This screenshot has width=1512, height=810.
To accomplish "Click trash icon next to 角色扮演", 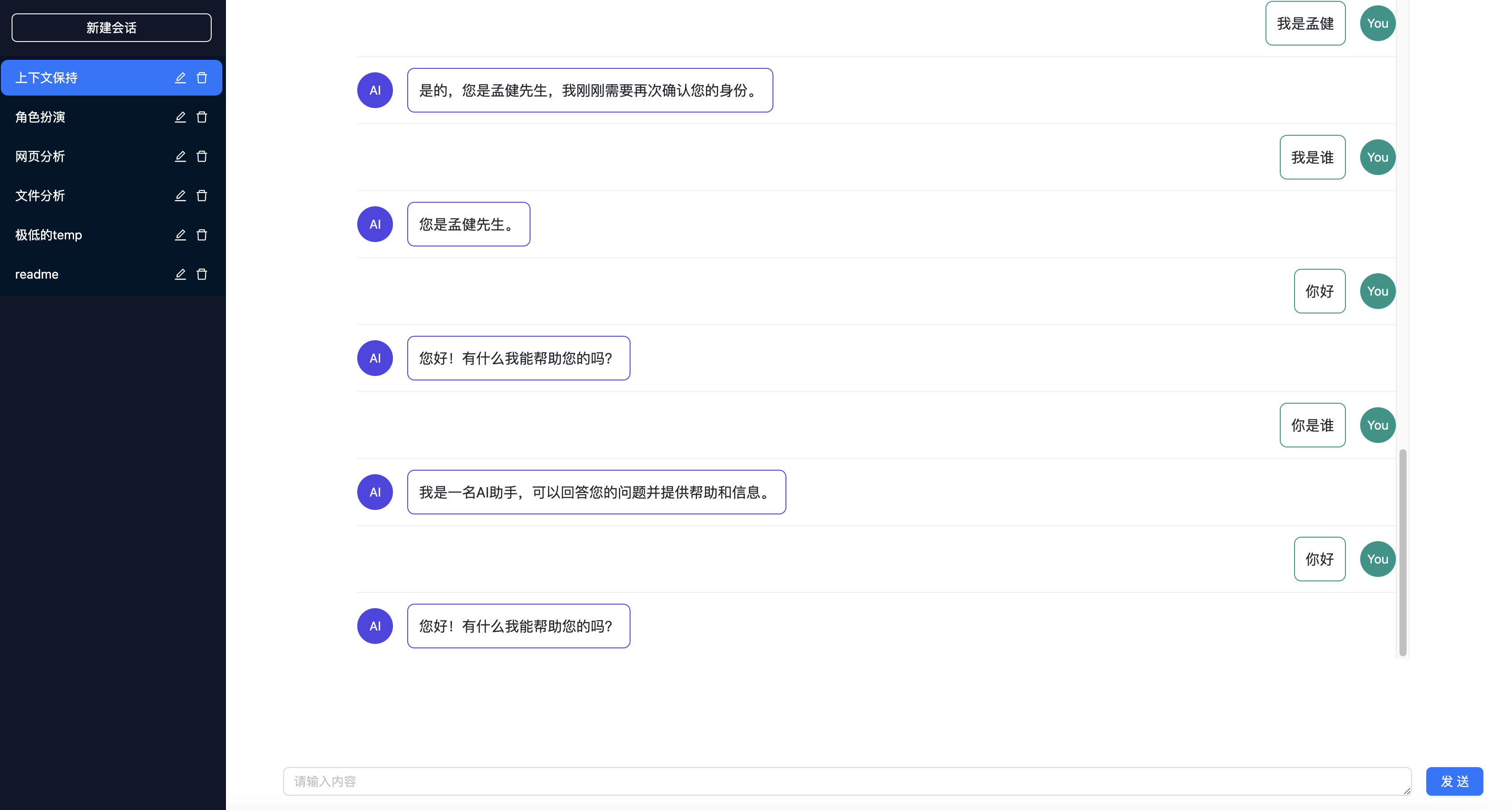I will pos(202,117).
